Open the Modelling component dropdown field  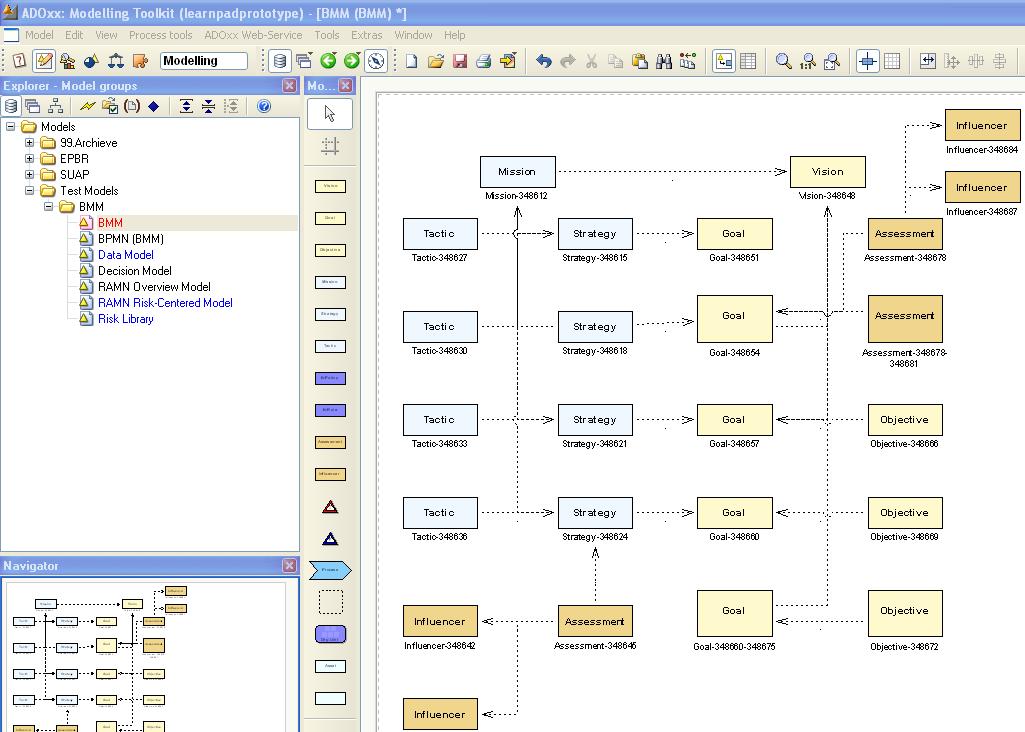[204, 61]
